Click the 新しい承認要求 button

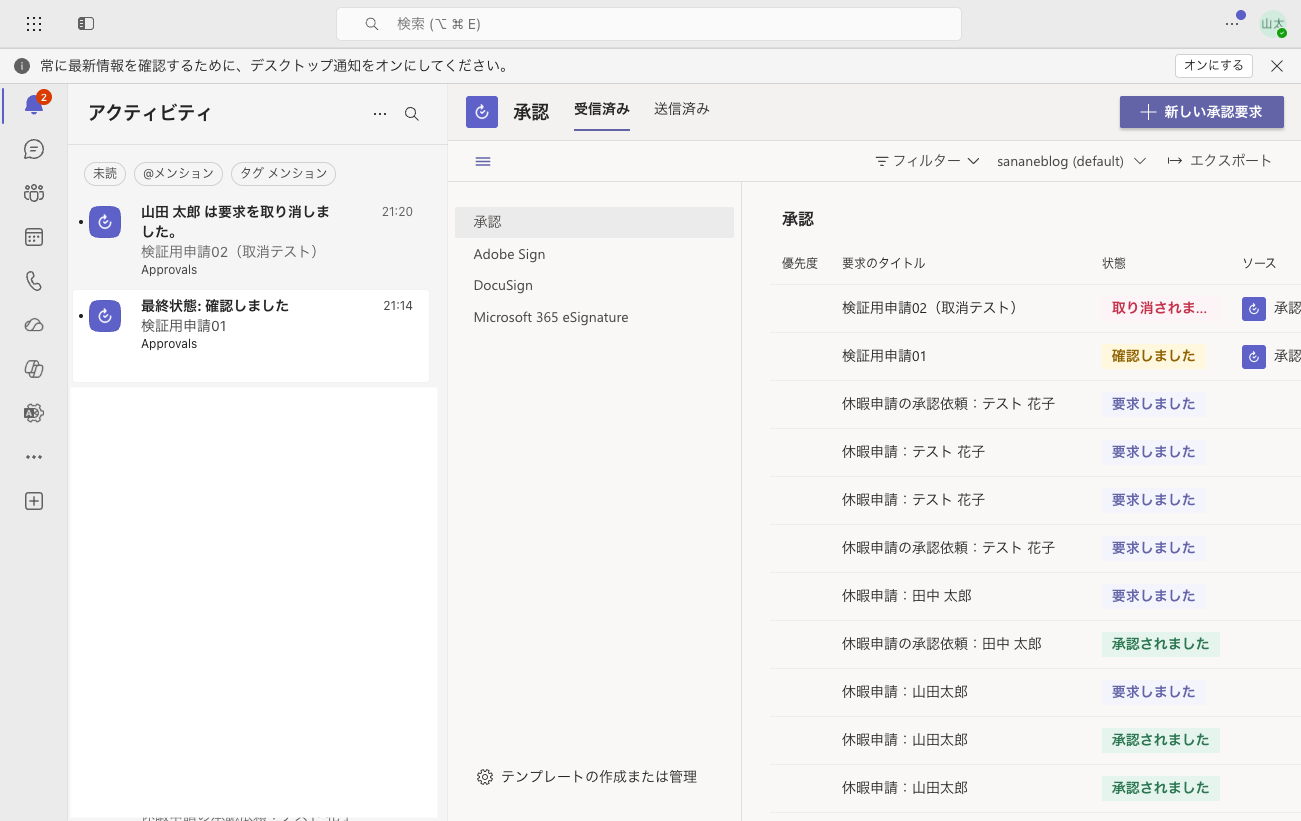(x=1201, y=112)
